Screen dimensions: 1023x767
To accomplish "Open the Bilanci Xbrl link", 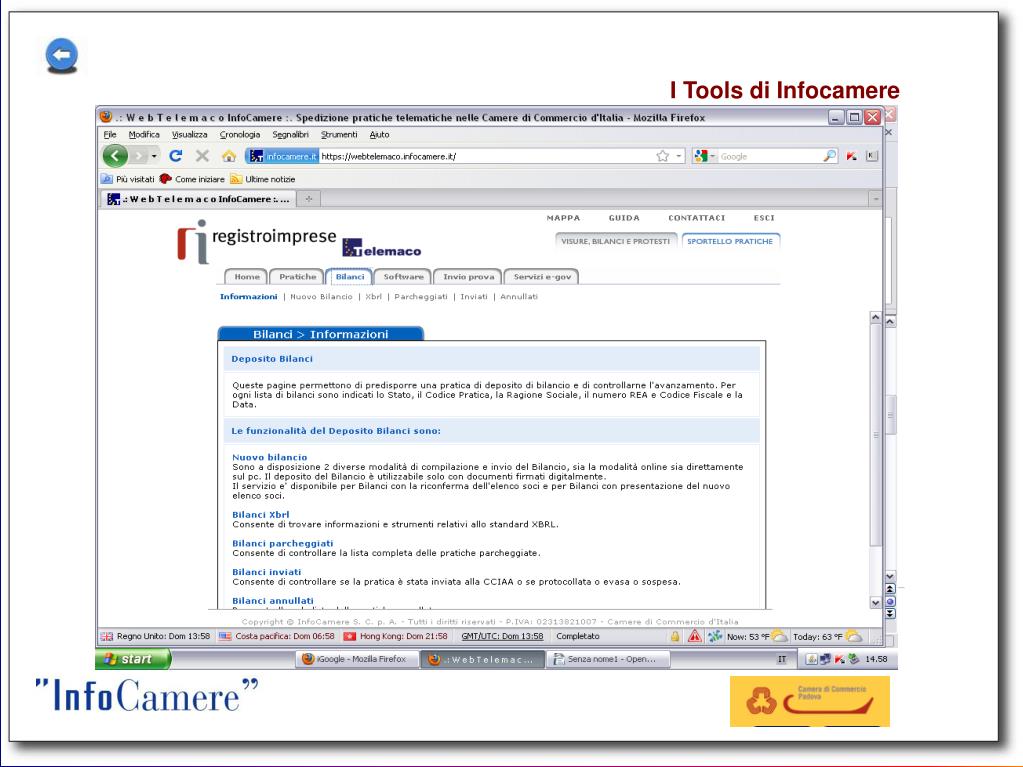I will pos(260,515).
